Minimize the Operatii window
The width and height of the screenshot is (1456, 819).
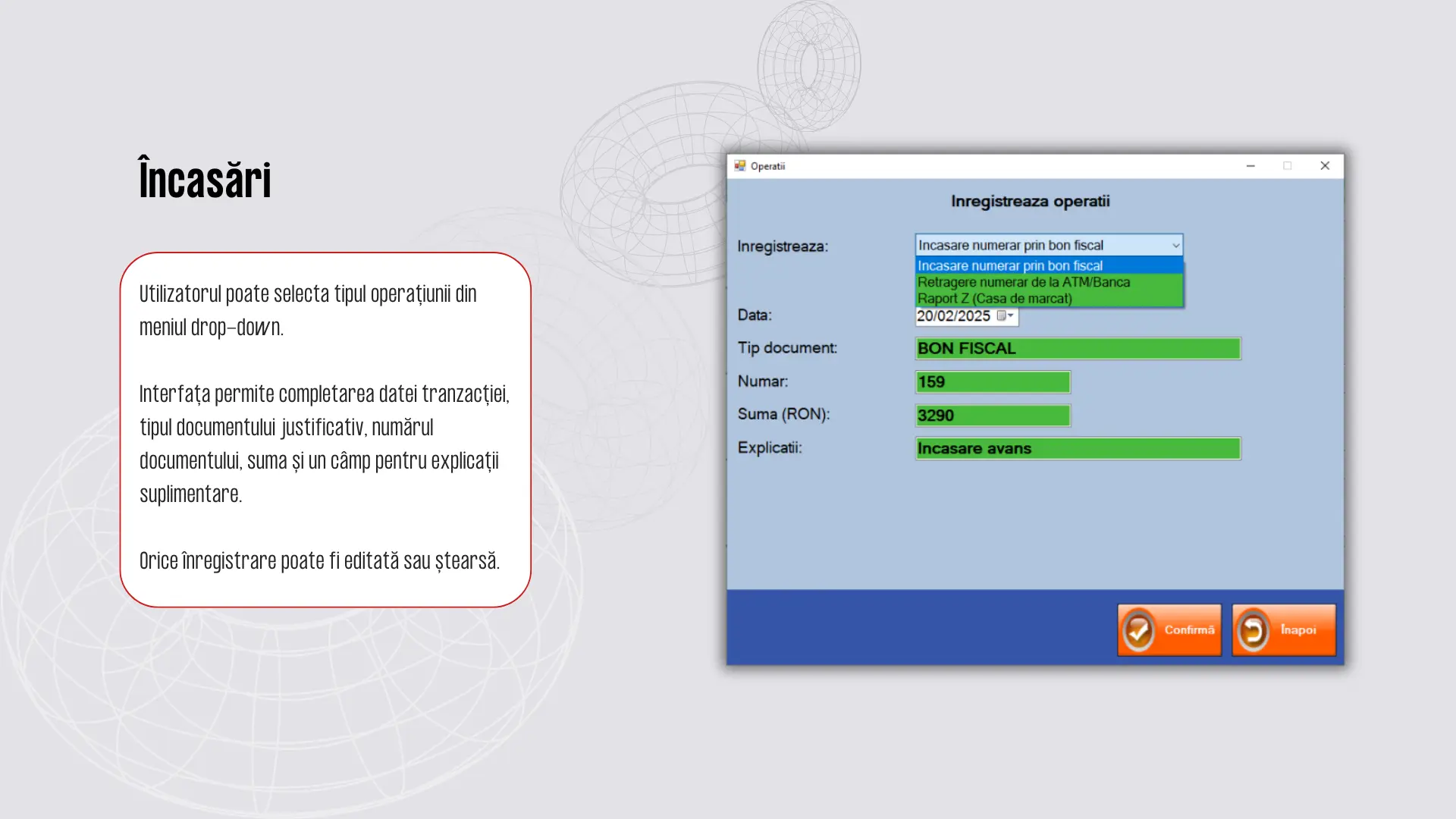coord(1250,166)
